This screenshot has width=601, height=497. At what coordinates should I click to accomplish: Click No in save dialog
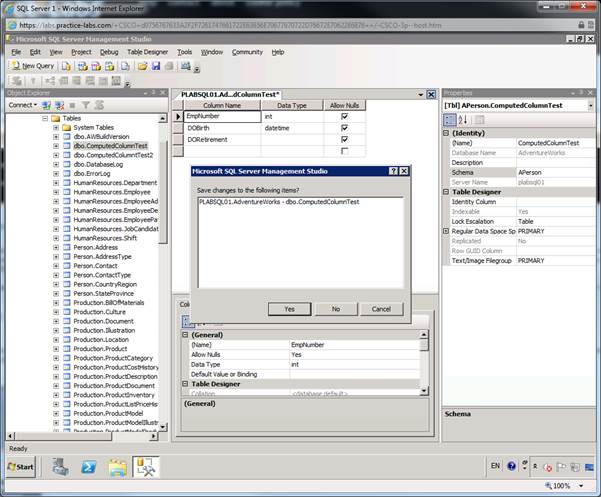pos(336,309)
